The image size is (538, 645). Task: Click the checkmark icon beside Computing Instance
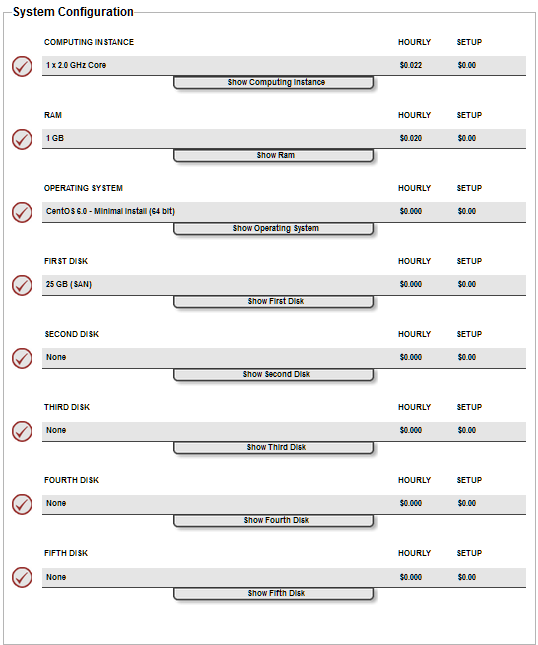[22, 66]
